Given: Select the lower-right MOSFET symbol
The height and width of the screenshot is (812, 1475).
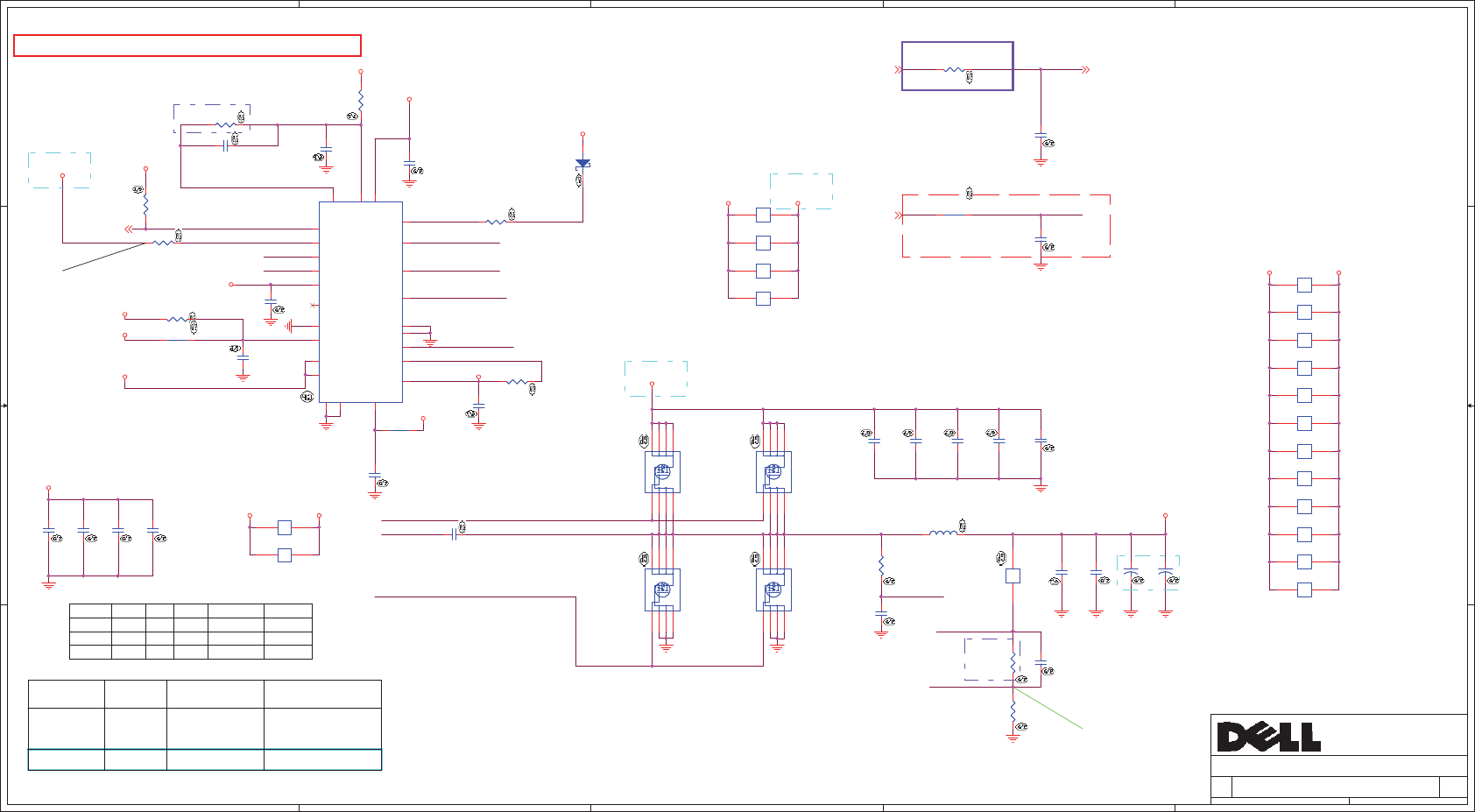Looking at the screenshot, I should [773, 590].
